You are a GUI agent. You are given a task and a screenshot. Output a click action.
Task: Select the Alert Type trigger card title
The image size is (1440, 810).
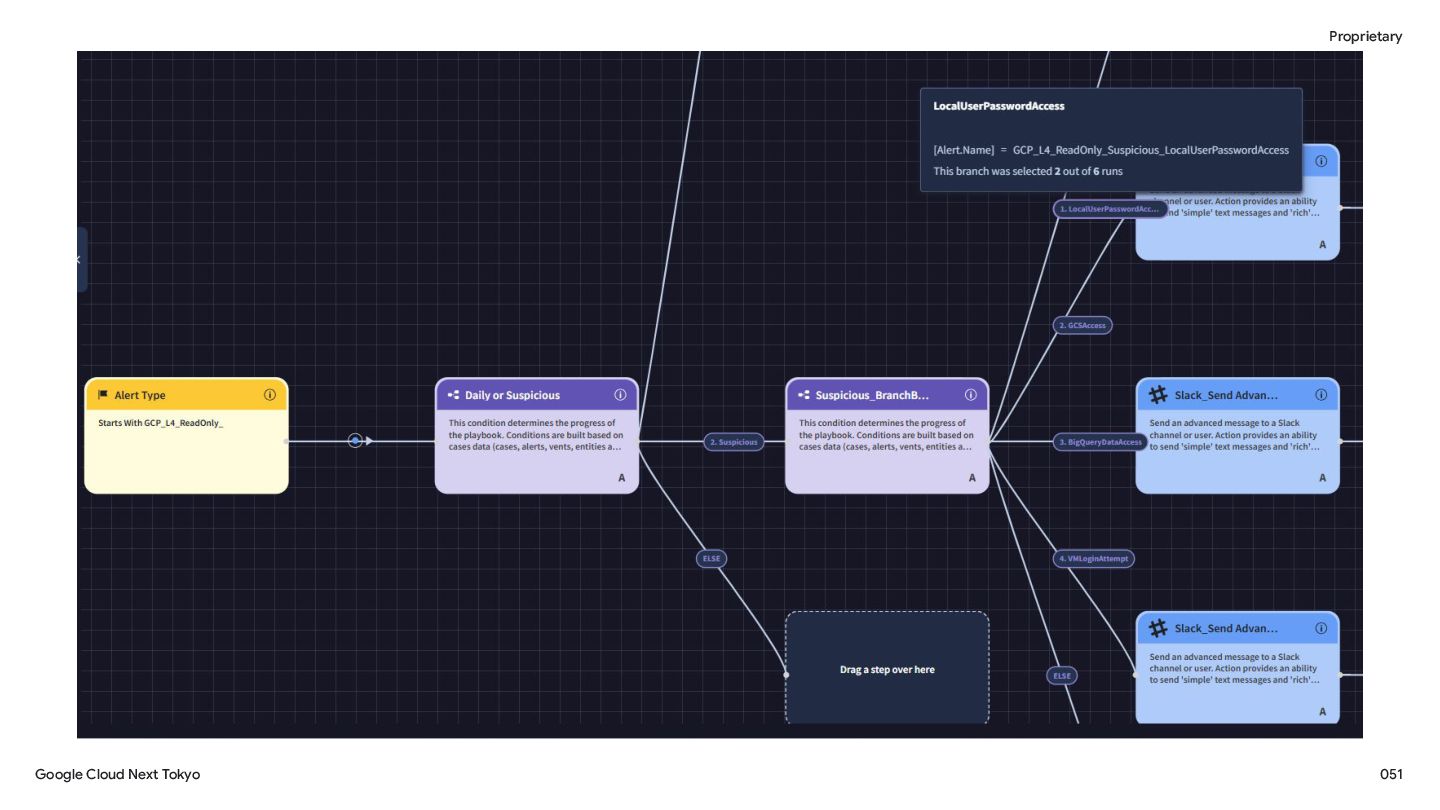[140, 395]
